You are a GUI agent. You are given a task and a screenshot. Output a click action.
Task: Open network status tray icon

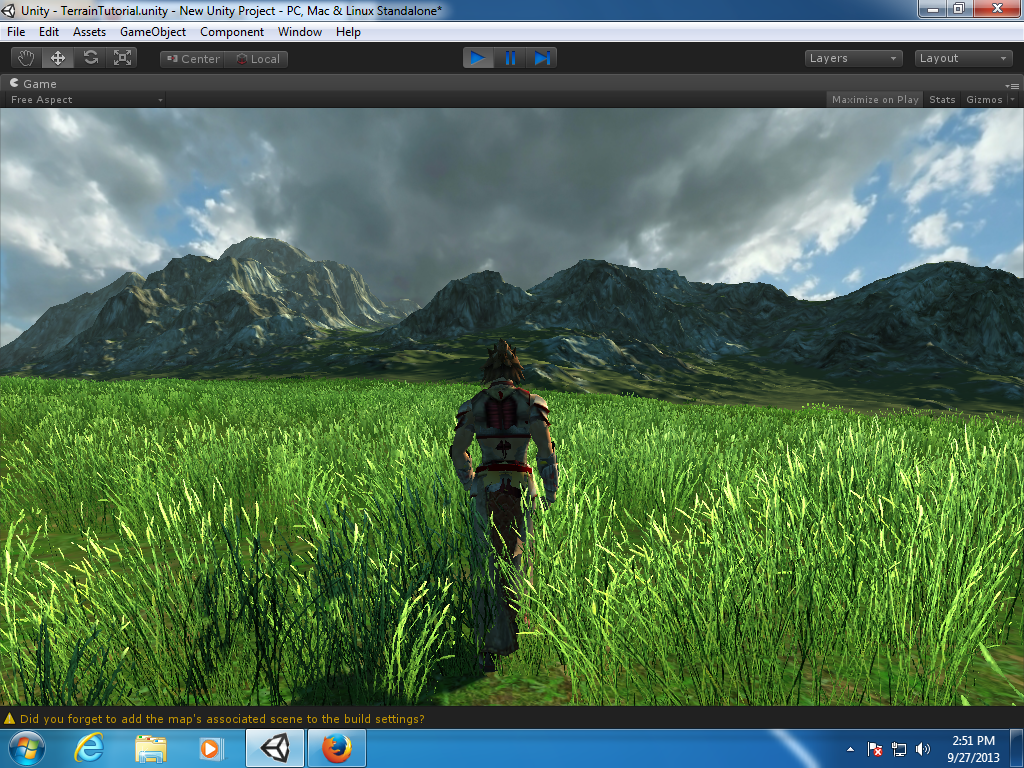pos(899,749)
